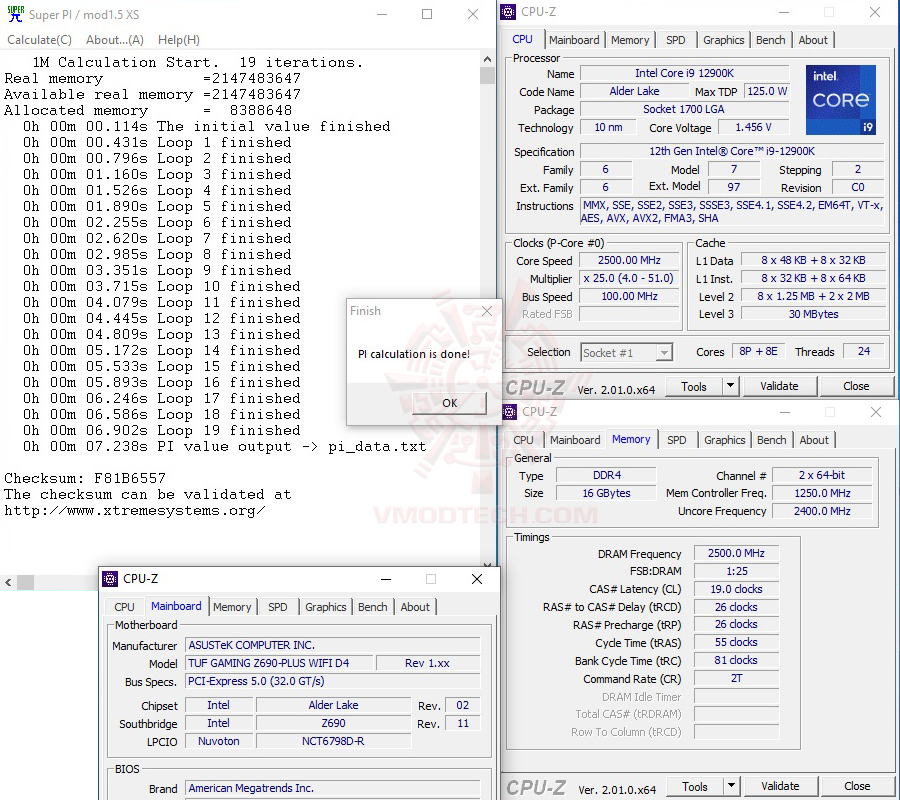Viewport: 900px width, 800px height.
Task: Switch to Memory tab in top CPU-Z window
Action: coord(630,40)
